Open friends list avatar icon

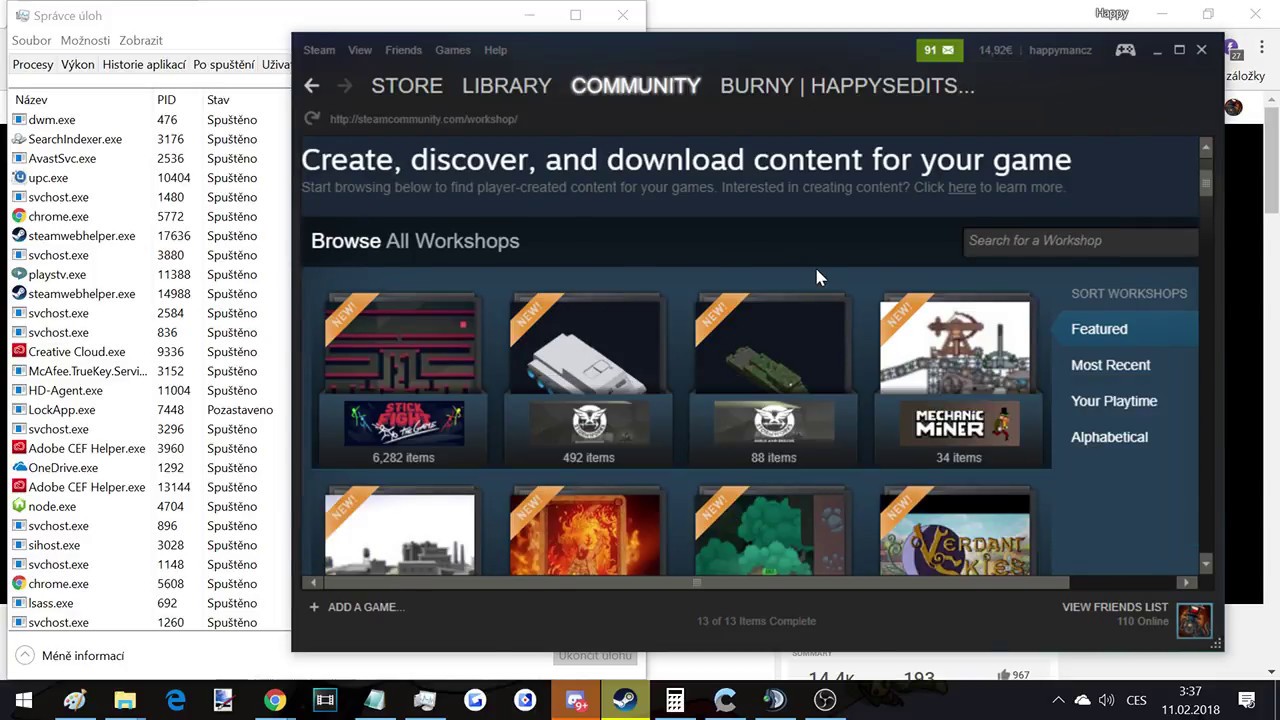click(x=1194, y=620)
